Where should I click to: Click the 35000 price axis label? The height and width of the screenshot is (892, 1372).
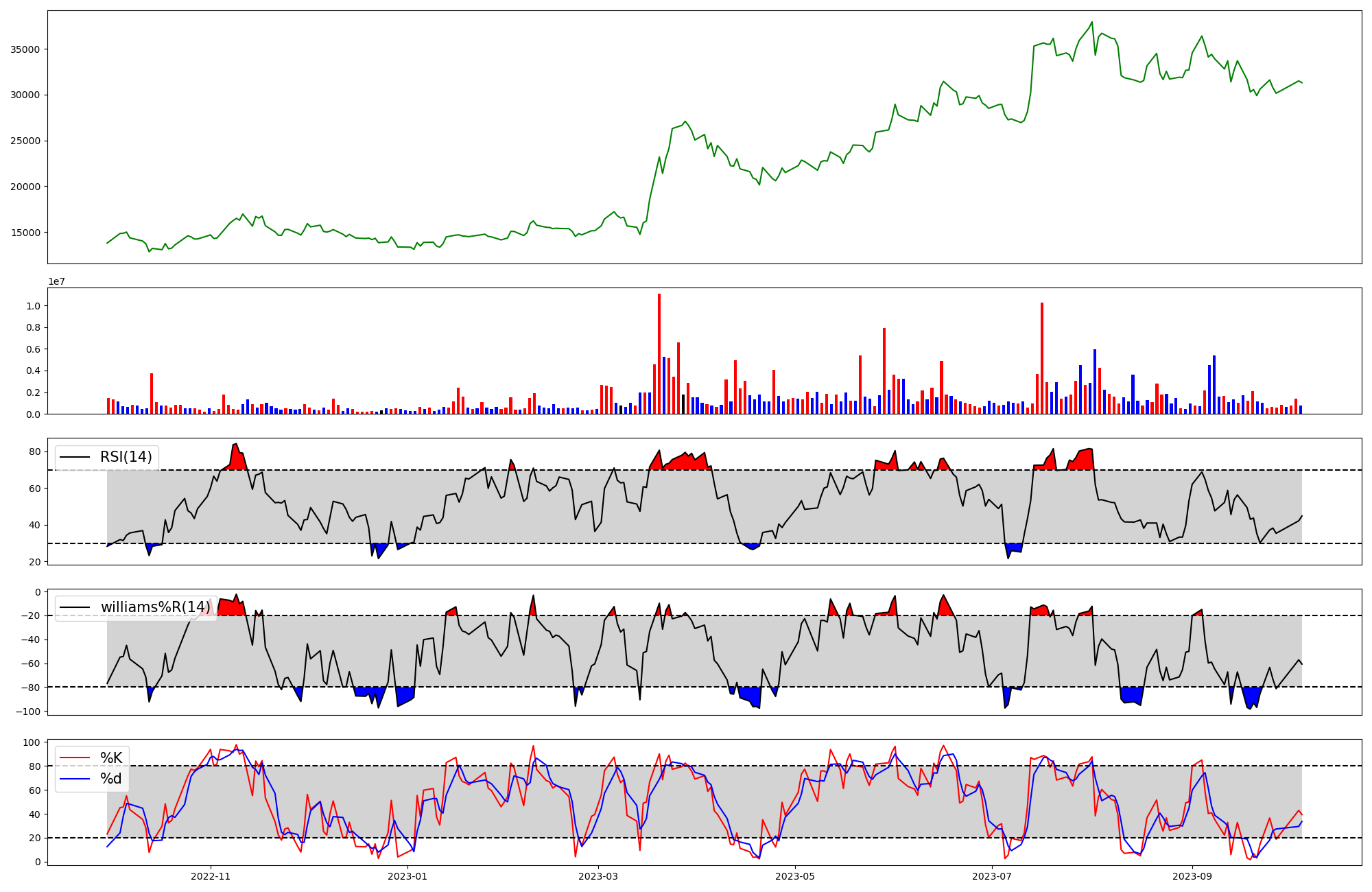tap(25, 49)
